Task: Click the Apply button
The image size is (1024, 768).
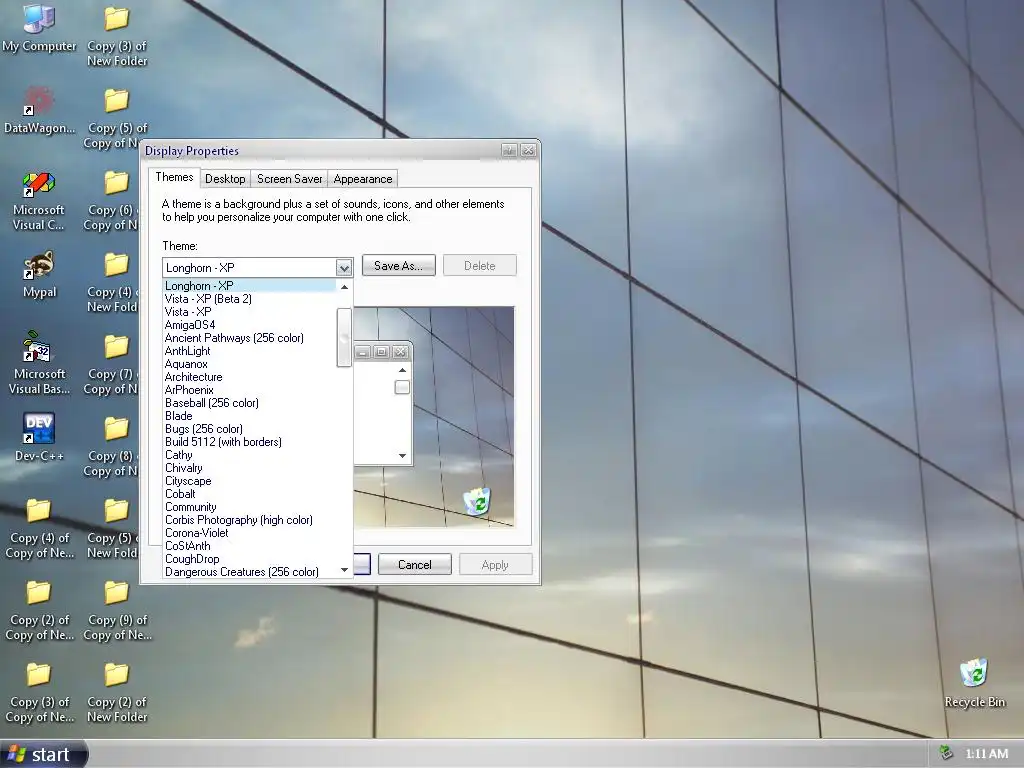Action: point(495,565)
